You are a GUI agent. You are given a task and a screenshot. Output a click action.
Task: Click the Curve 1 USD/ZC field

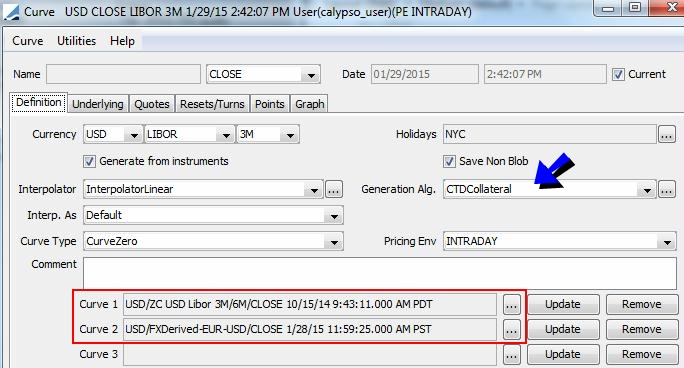310,304
